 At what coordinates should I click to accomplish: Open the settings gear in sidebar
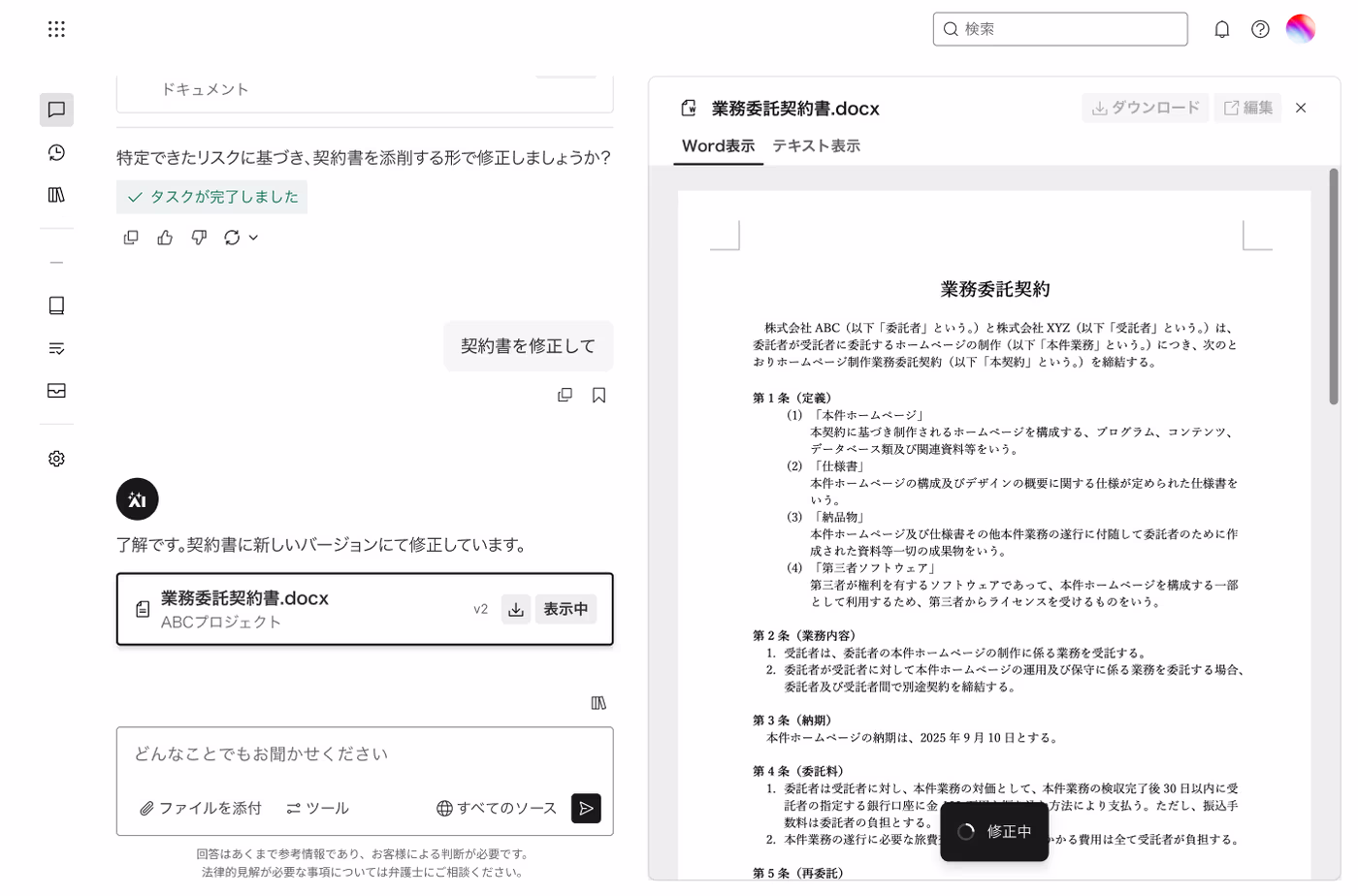click(56, 459)
